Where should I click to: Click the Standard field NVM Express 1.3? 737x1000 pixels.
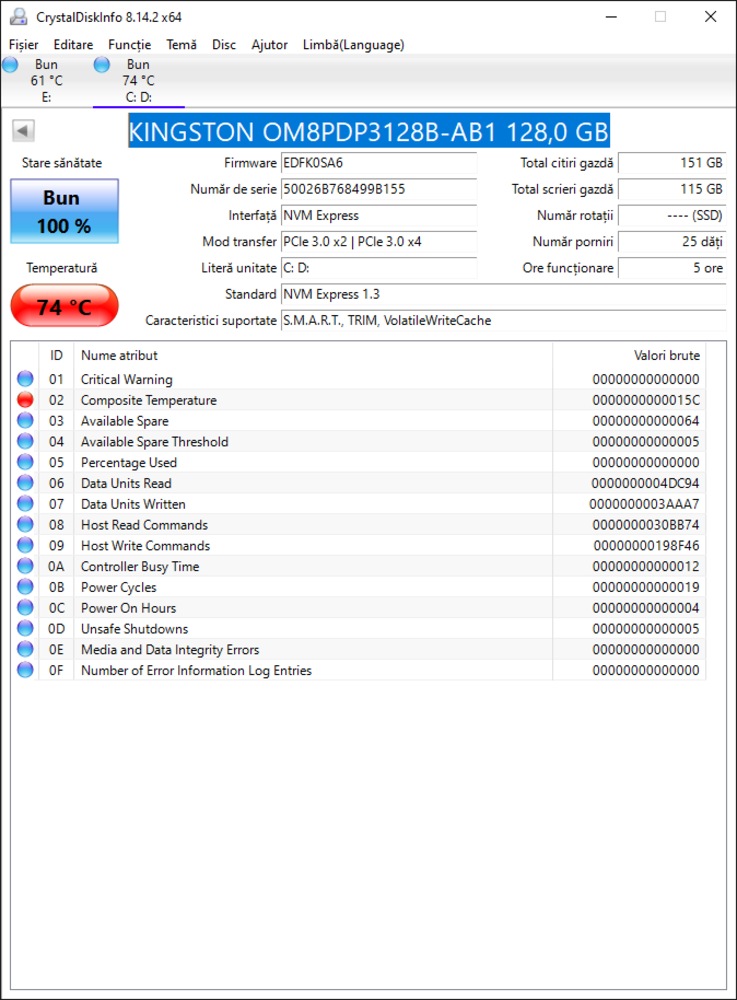(x=504, y=294)
